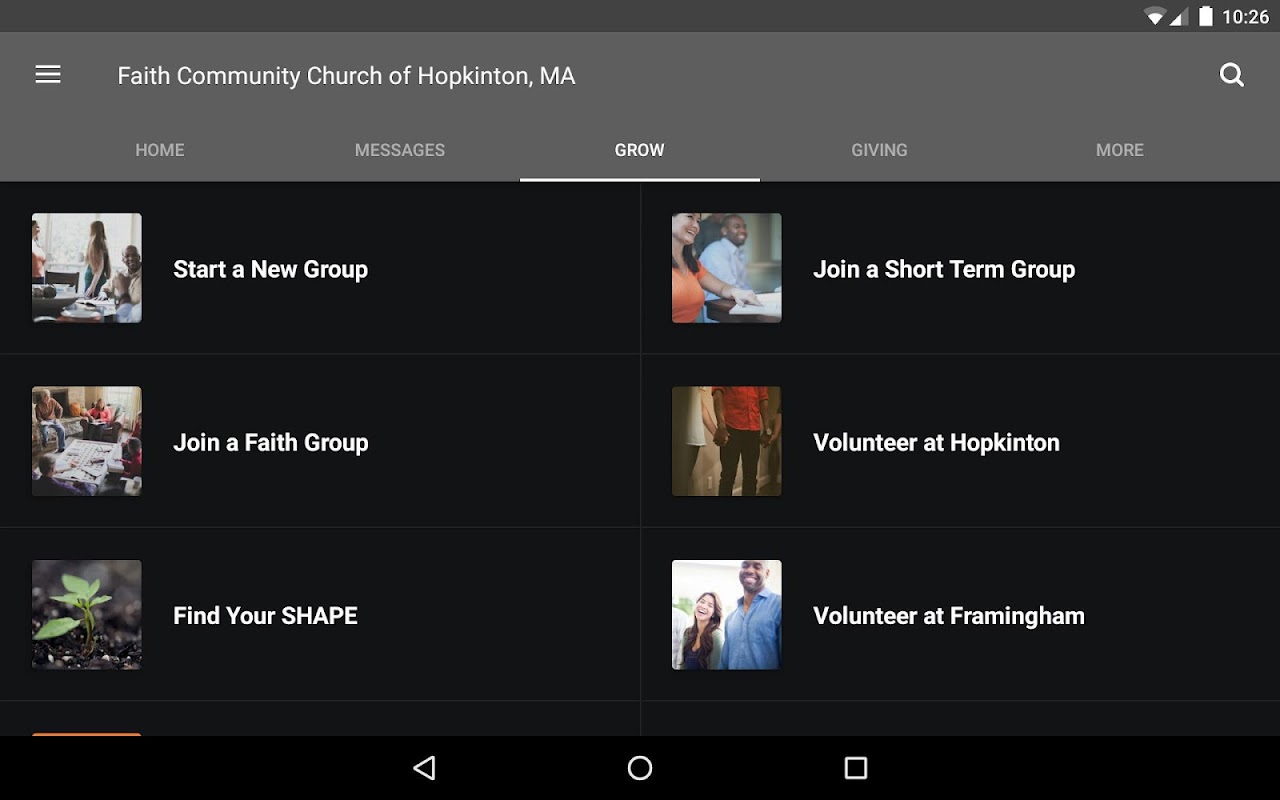Open the Start a New Group link
This screenshot has height=800, width=1280.
click(270, 269)
